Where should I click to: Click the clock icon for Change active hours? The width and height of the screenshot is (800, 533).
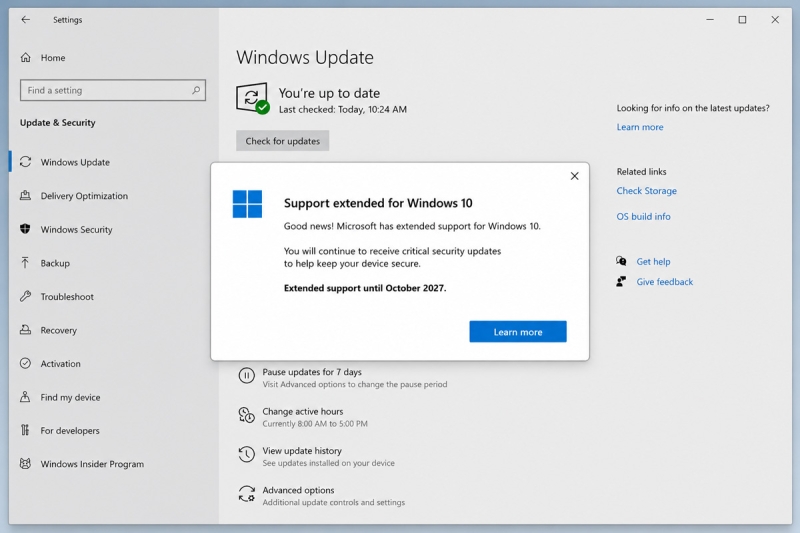click(246, 416)
